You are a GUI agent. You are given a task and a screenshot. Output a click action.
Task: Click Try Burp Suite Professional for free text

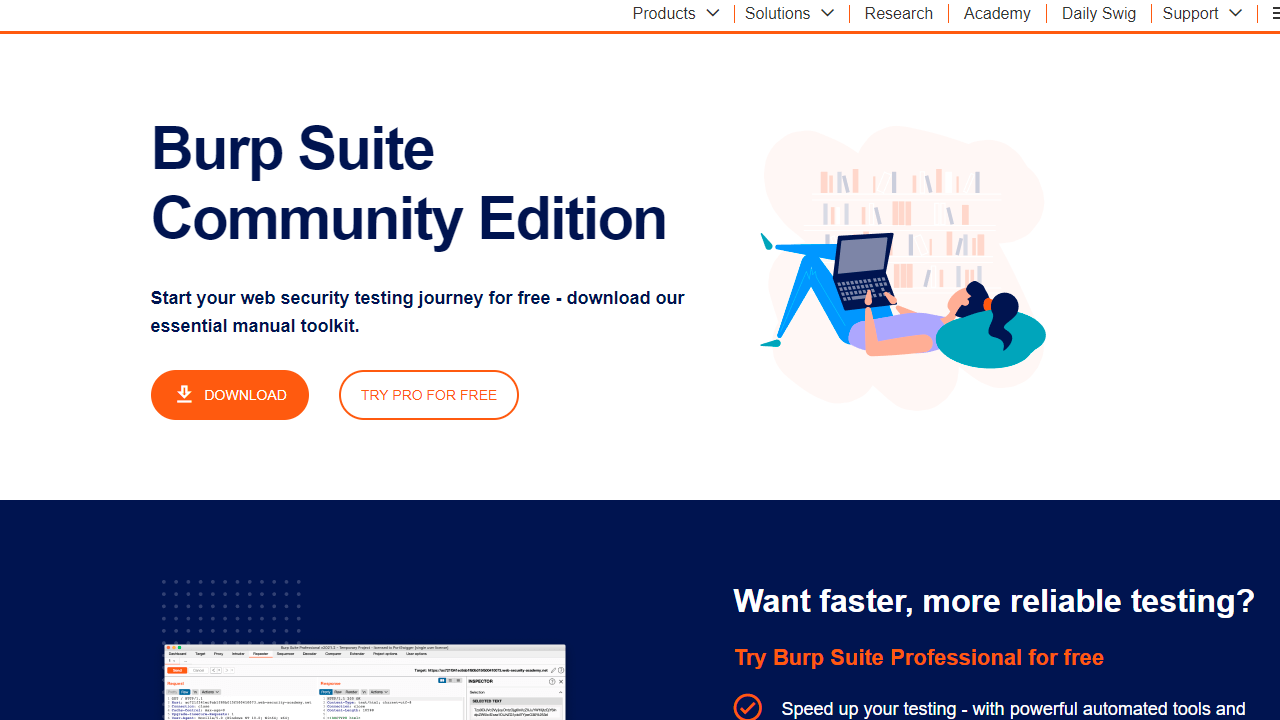click(x=919, y=657)
